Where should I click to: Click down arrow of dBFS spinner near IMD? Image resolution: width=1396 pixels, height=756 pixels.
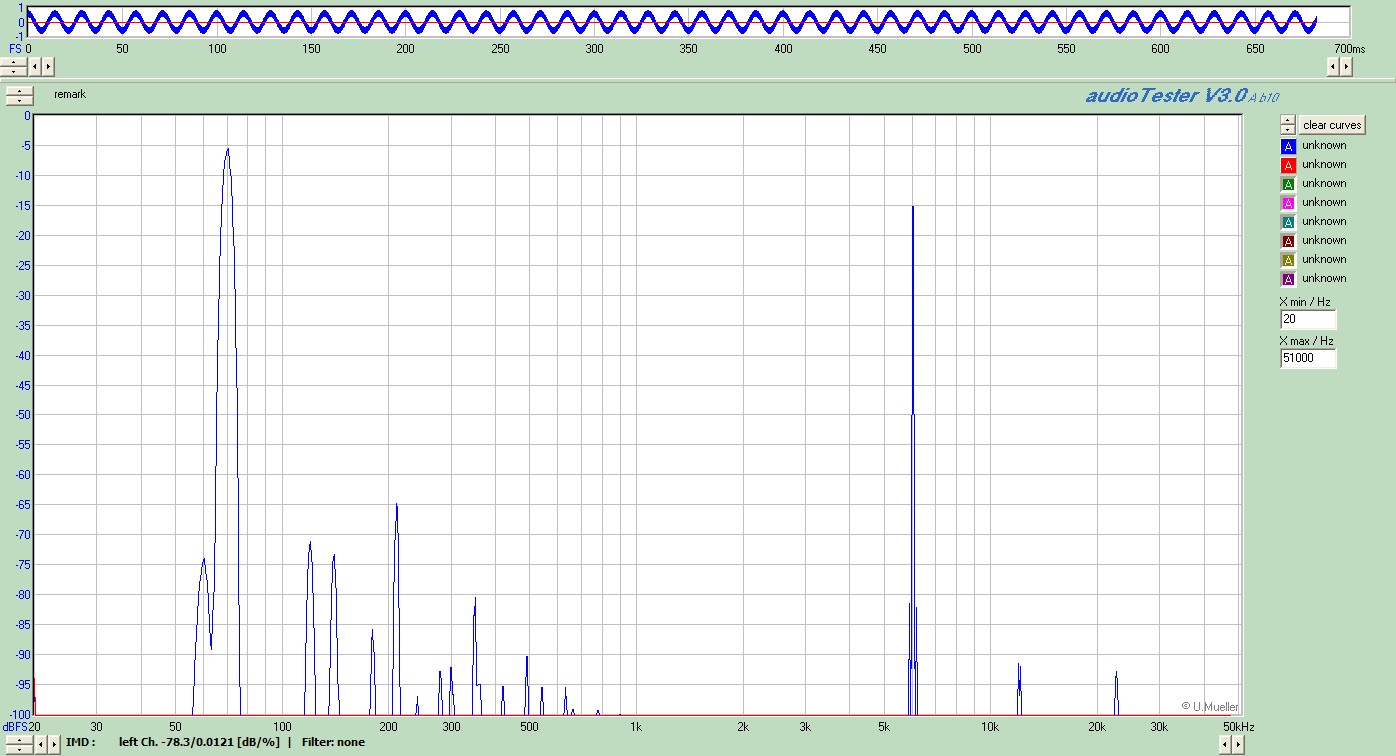tap(19, 748)
